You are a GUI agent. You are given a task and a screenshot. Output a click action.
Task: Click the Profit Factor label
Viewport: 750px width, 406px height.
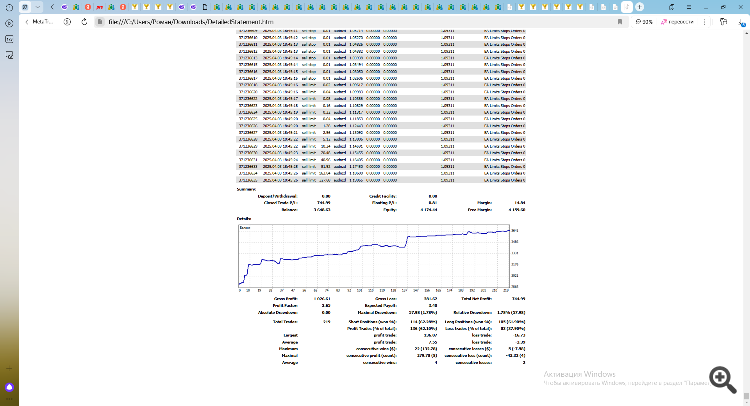point(285,305)
